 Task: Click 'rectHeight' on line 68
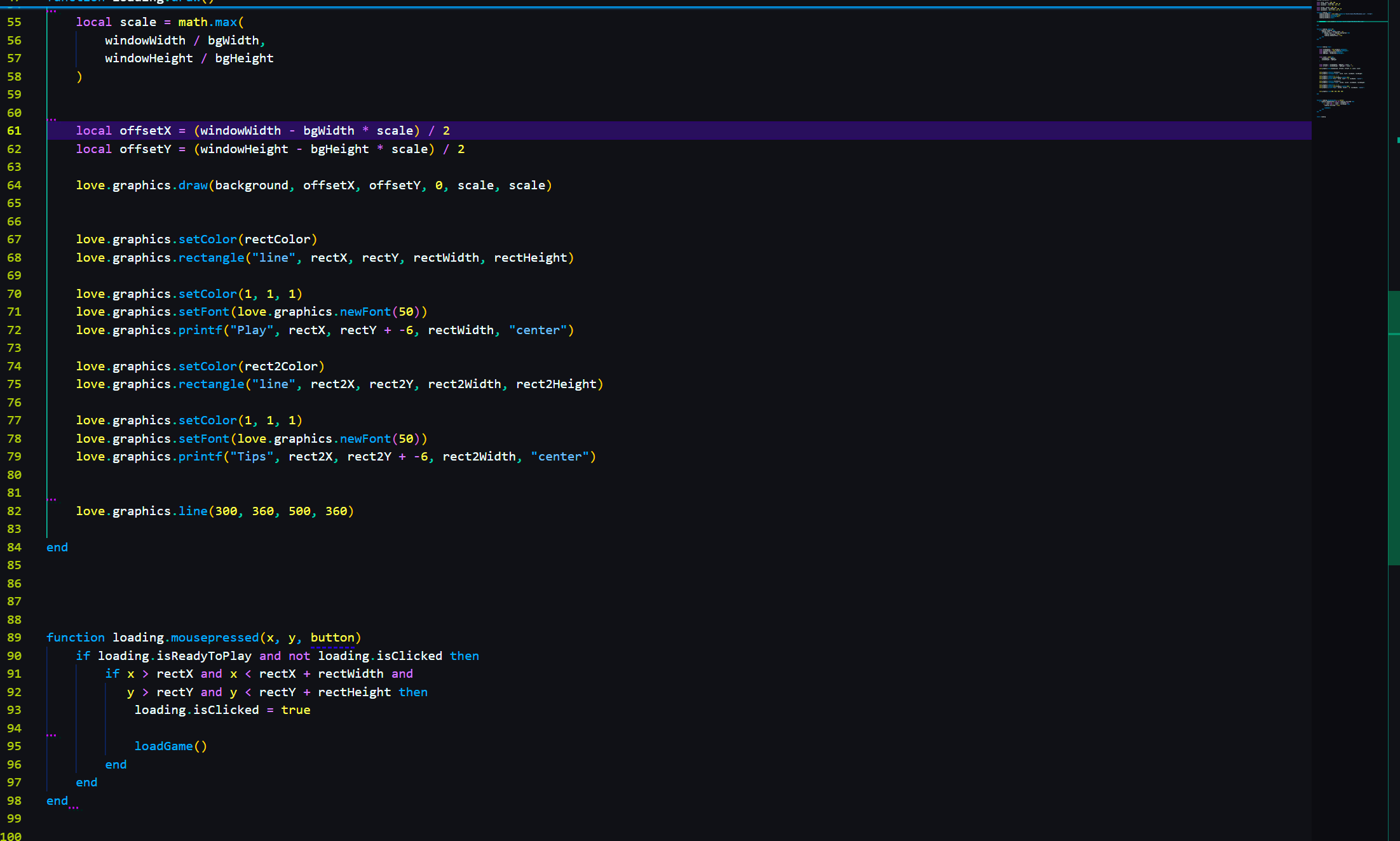[531, 258]
